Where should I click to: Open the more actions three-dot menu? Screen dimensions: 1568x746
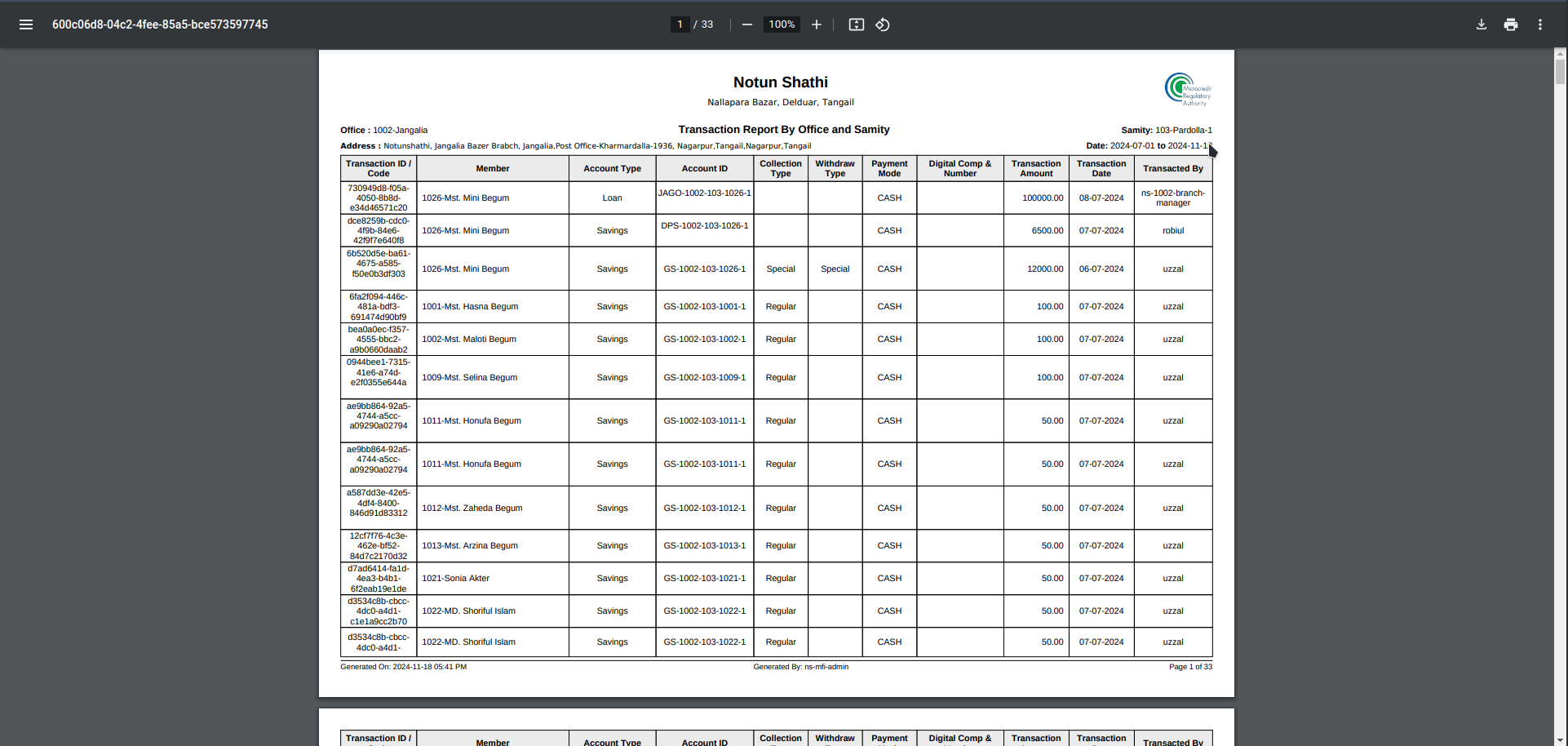pyautogui.click(x=1540, y=24)
